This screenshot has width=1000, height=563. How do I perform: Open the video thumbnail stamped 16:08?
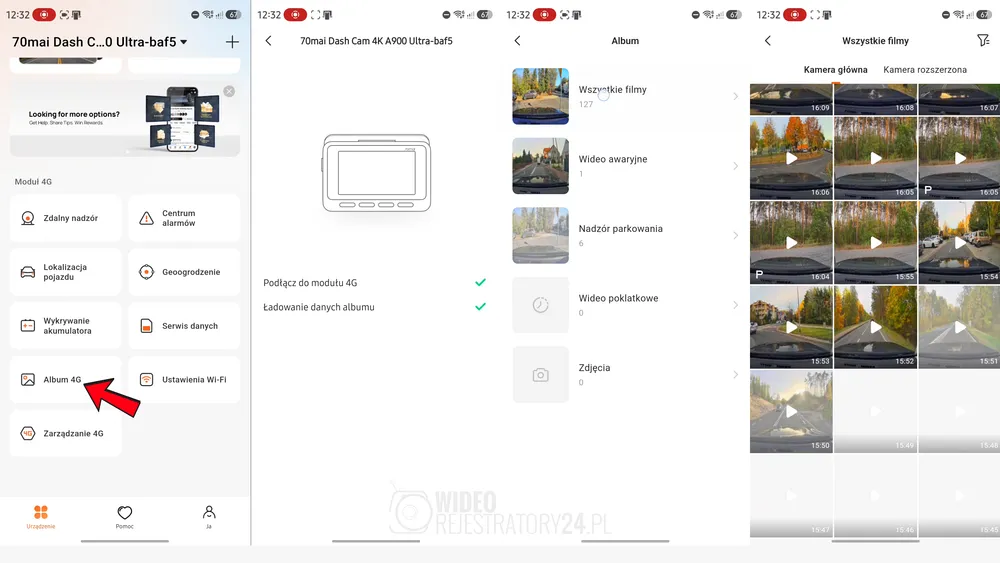pyautogui.click(x=876, y=99)
